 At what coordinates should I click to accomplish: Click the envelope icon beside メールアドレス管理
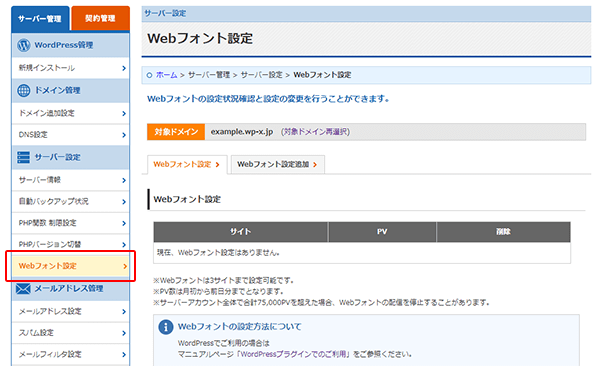23,288
